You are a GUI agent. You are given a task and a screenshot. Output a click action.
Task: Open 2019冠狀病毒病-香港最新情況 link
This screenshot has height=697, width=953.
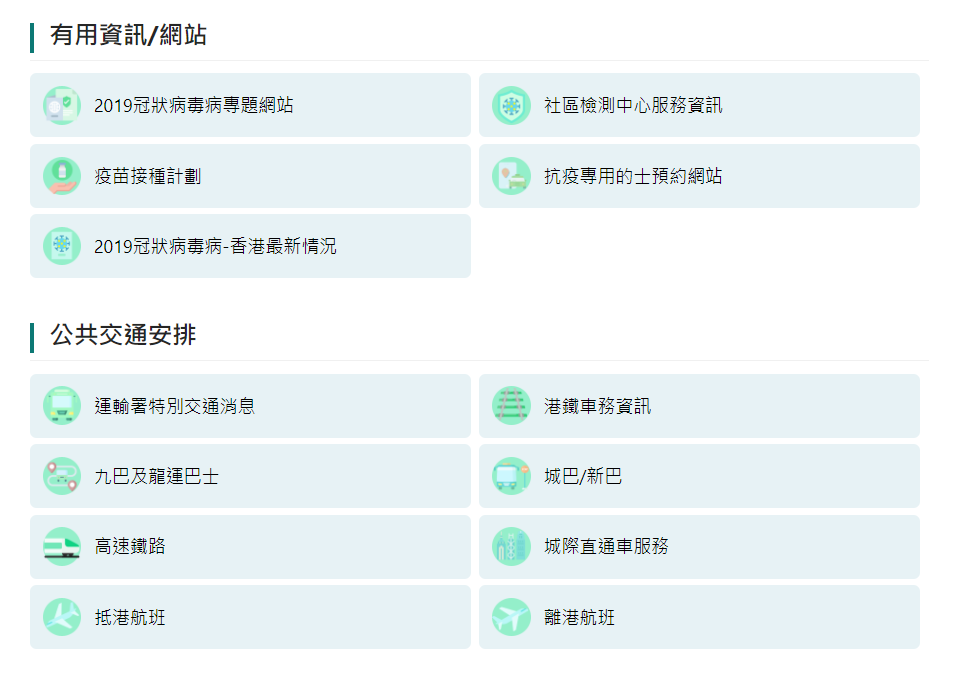point(215,246)
